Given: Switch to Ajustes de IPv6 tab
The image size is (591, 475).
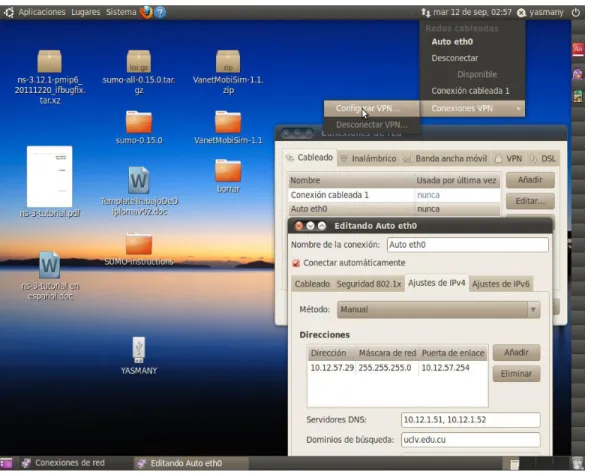Looking at the screenshot, I should (x=501, y=284).
